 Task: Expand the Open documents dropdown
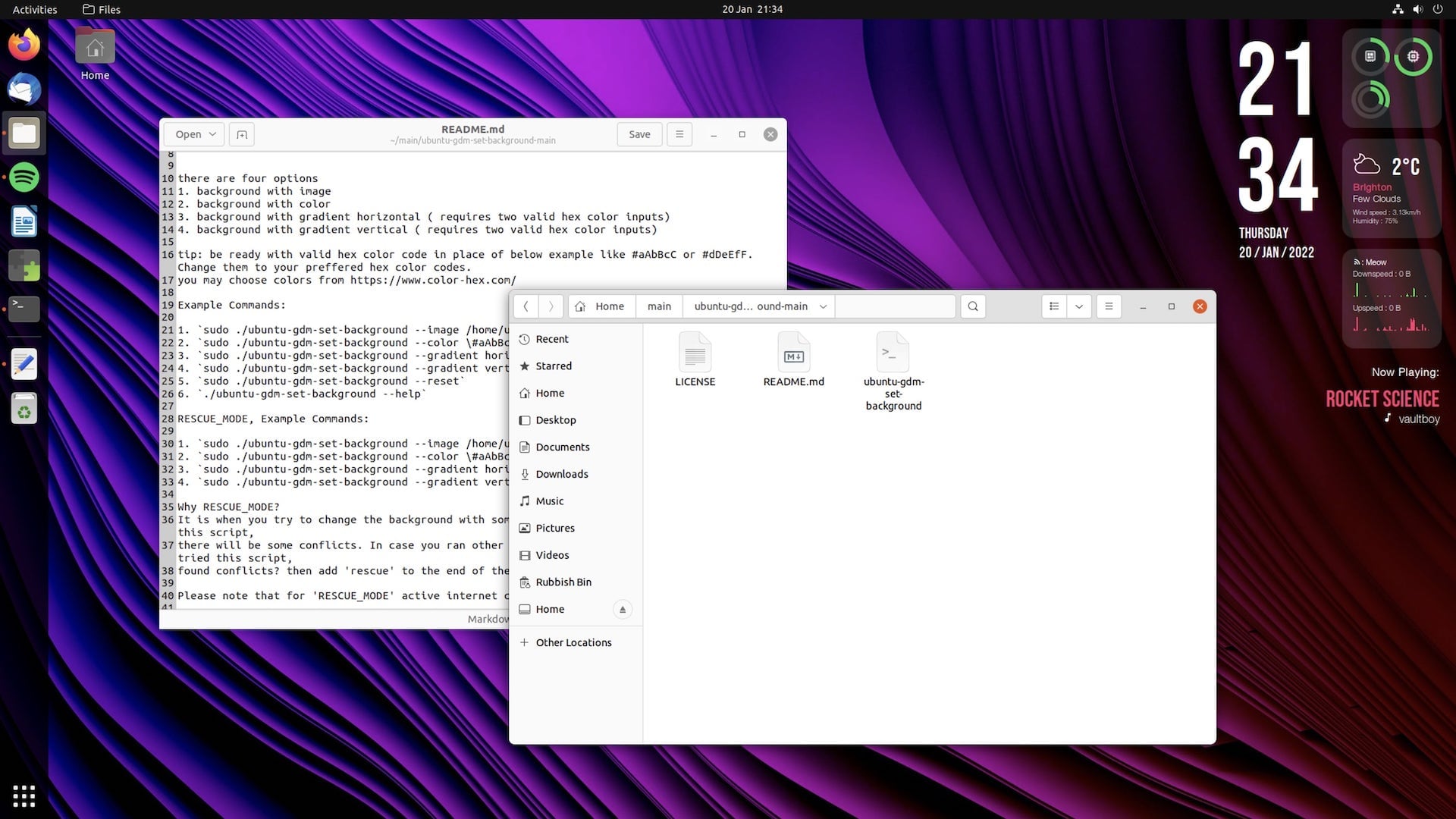(193, 134)
